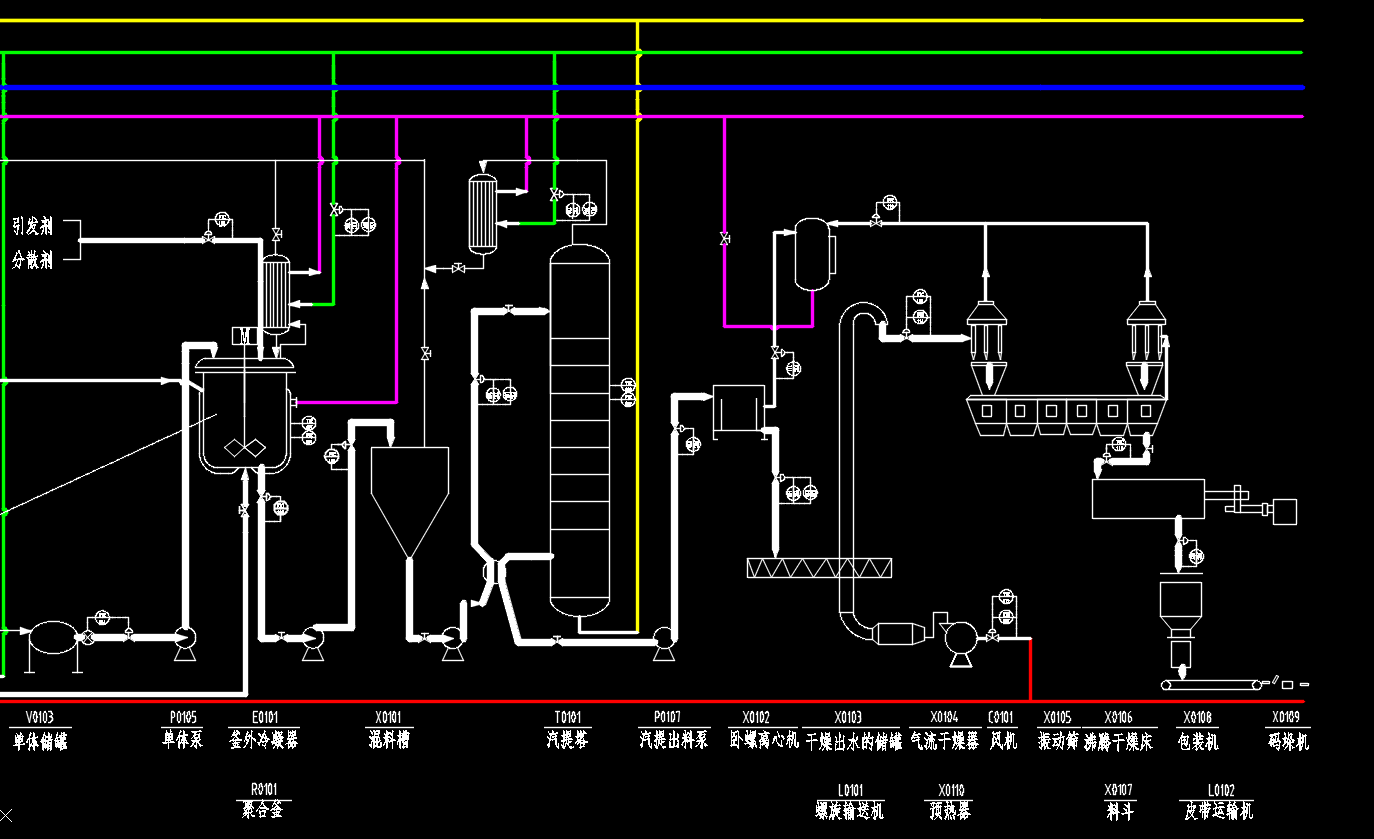Click the horizontal centrifuge X0102 box

738,409
